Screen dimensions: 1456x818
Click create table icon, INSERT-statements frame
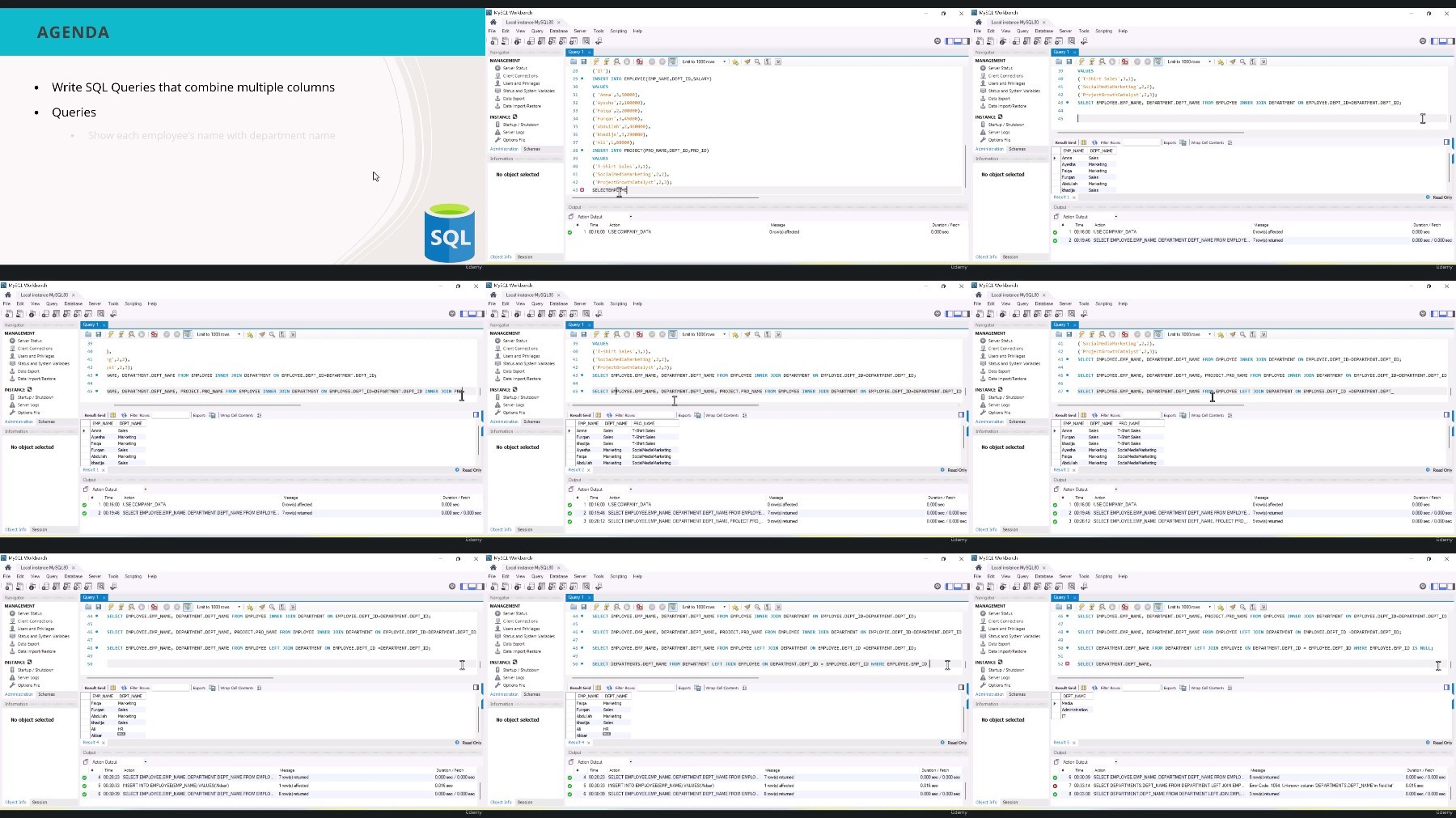pyautogui.click(x=541, y=41)
